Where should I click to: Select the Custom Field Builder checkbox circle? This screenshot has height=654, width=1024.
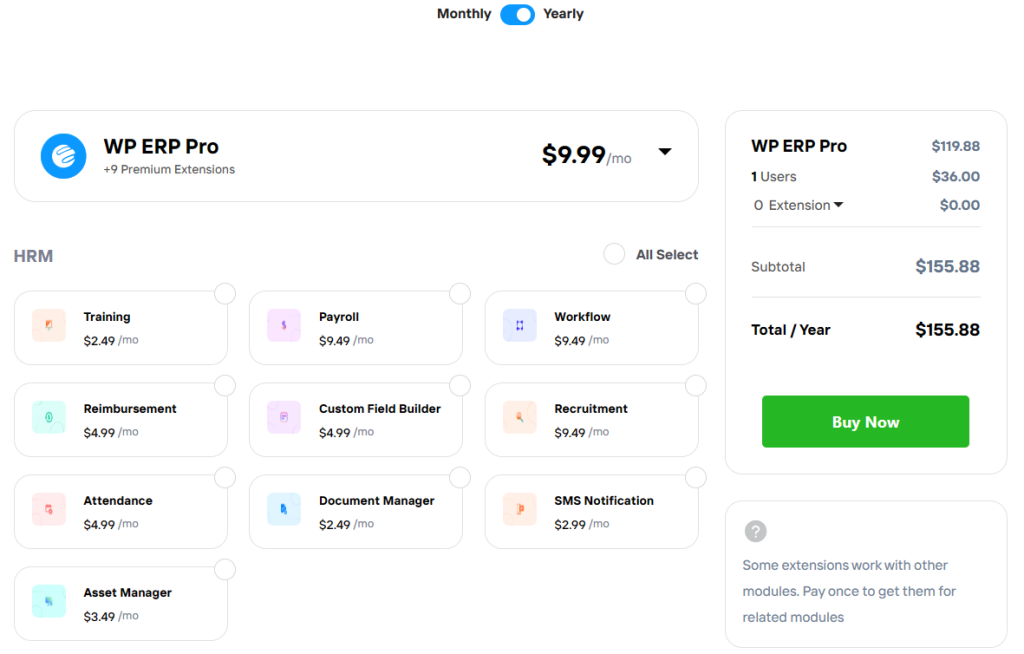pos(460,386)
